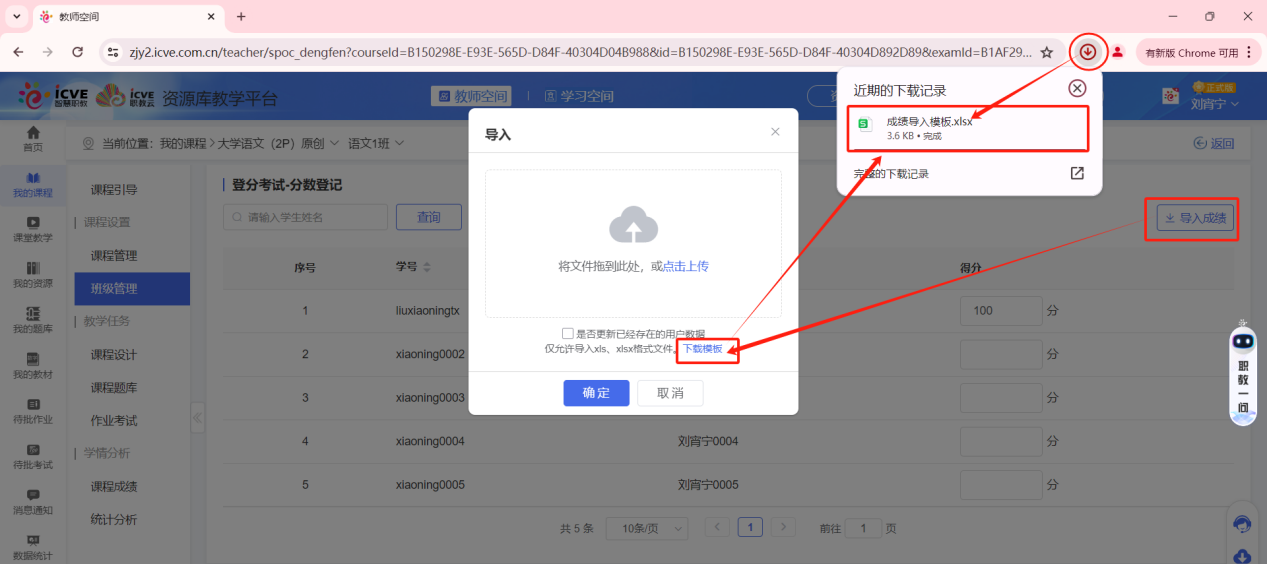Expand the 语文1班 class dropdown

coord(399,143)
